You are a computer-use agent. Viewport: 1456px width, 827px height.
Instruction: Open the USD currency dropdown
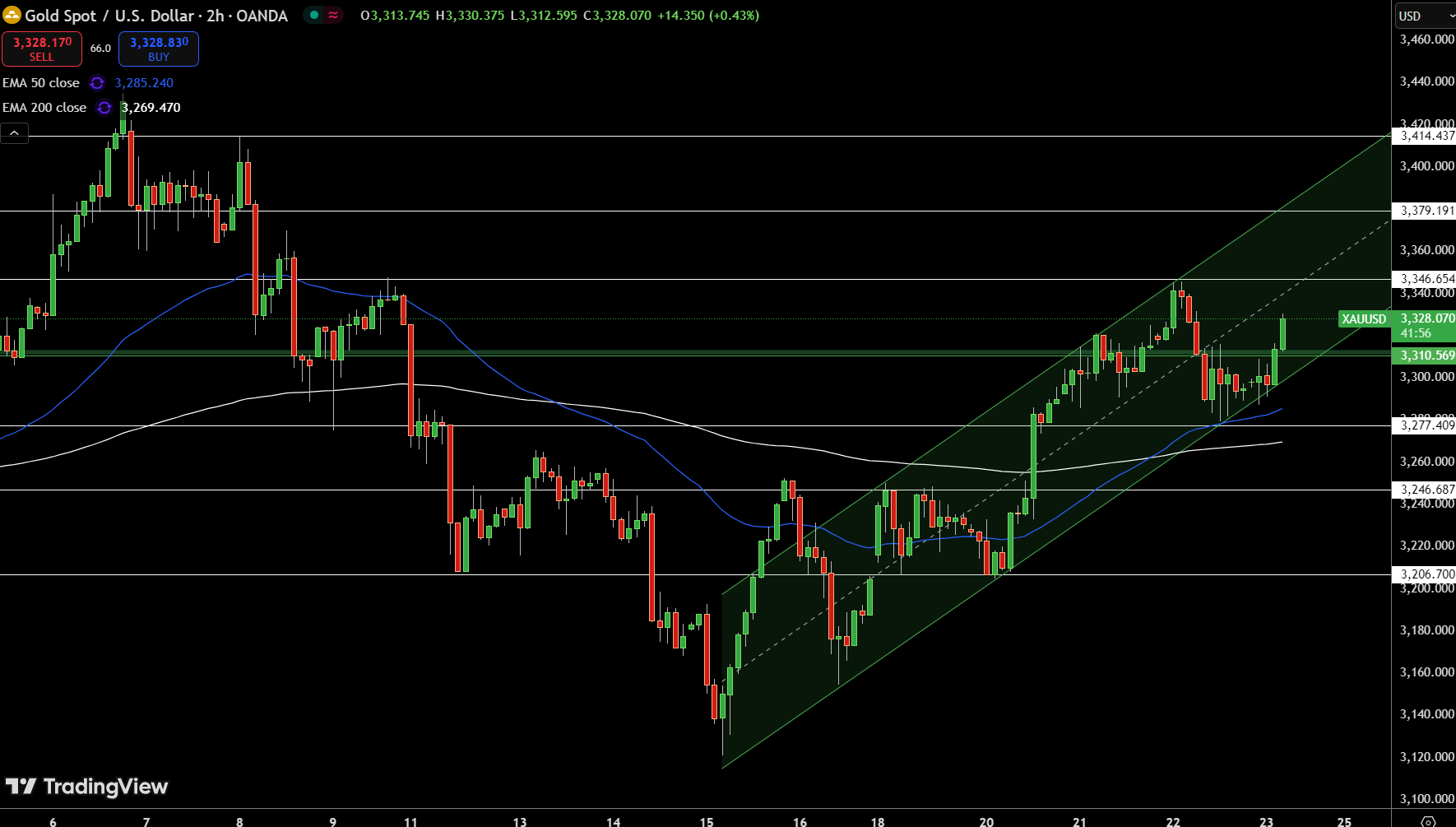click(x=1425, y=16)
